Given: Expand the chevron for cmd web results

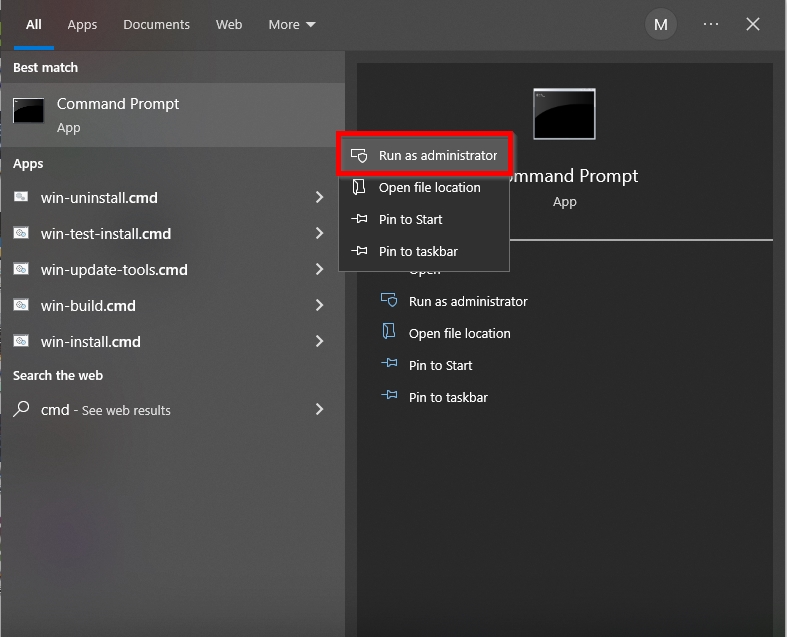Looking at the screenshot, I should click(319, 409).
